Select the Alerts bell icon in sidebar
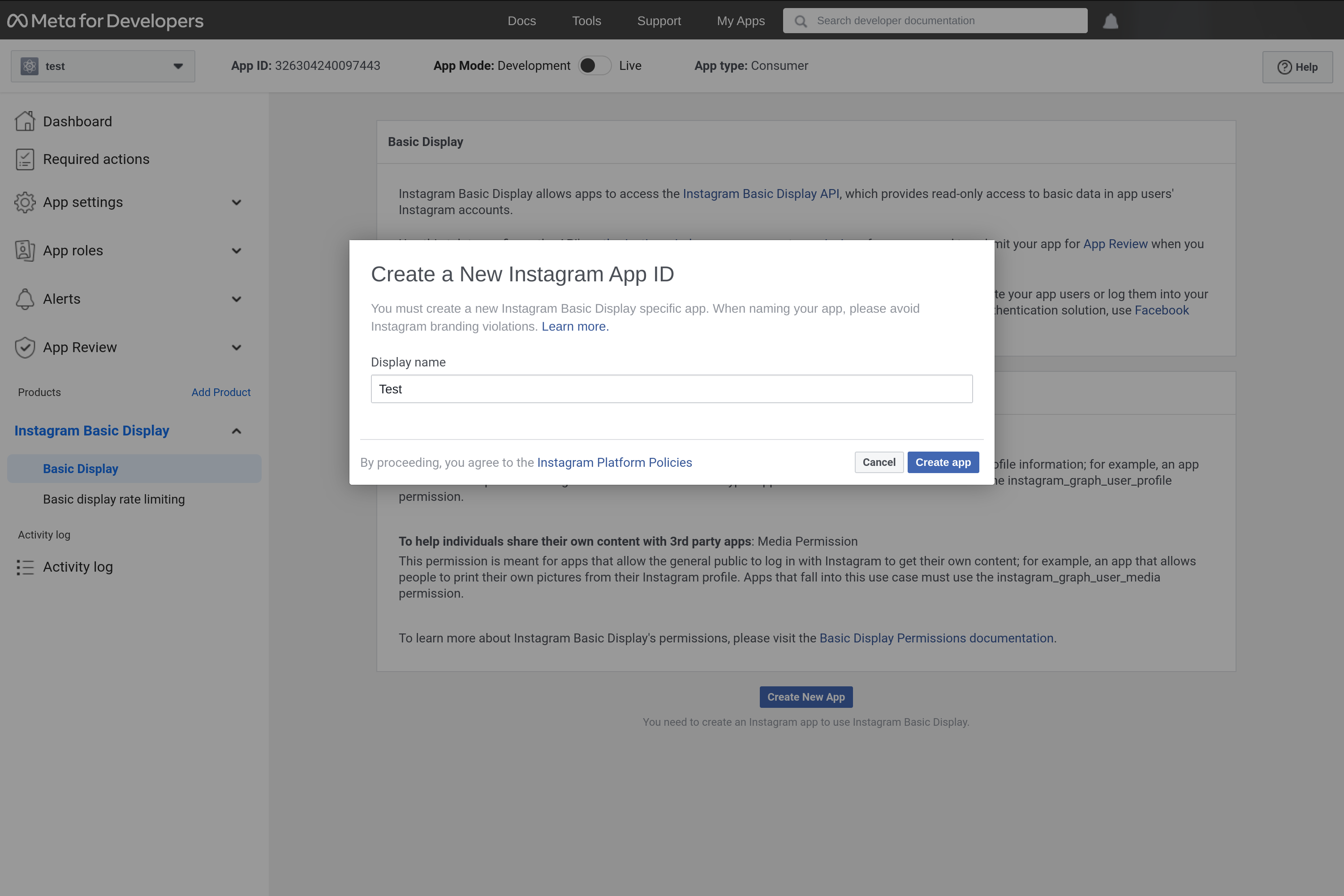1344x896 pixels. coord(25,299)
